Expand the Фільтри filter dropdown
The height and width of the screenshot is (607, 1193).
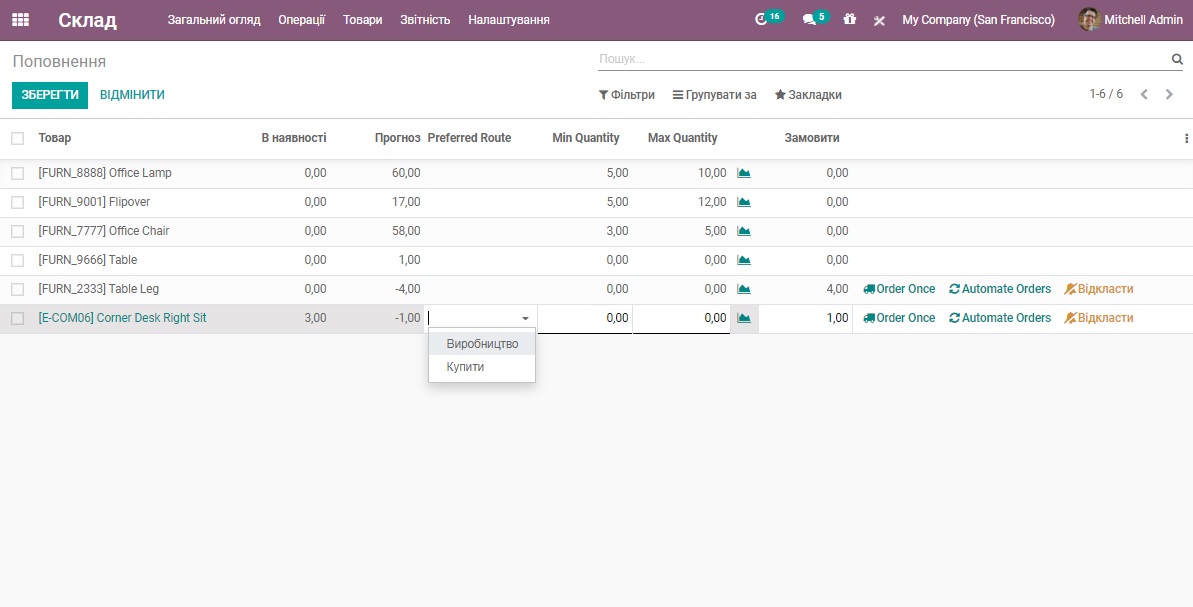(627, 95)
